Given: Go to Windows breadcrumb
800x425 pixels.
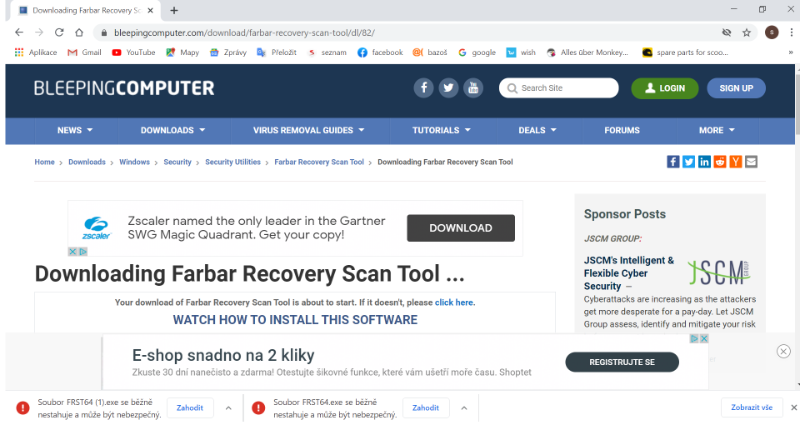Looking at the screenshot, I should pos(135,162).
